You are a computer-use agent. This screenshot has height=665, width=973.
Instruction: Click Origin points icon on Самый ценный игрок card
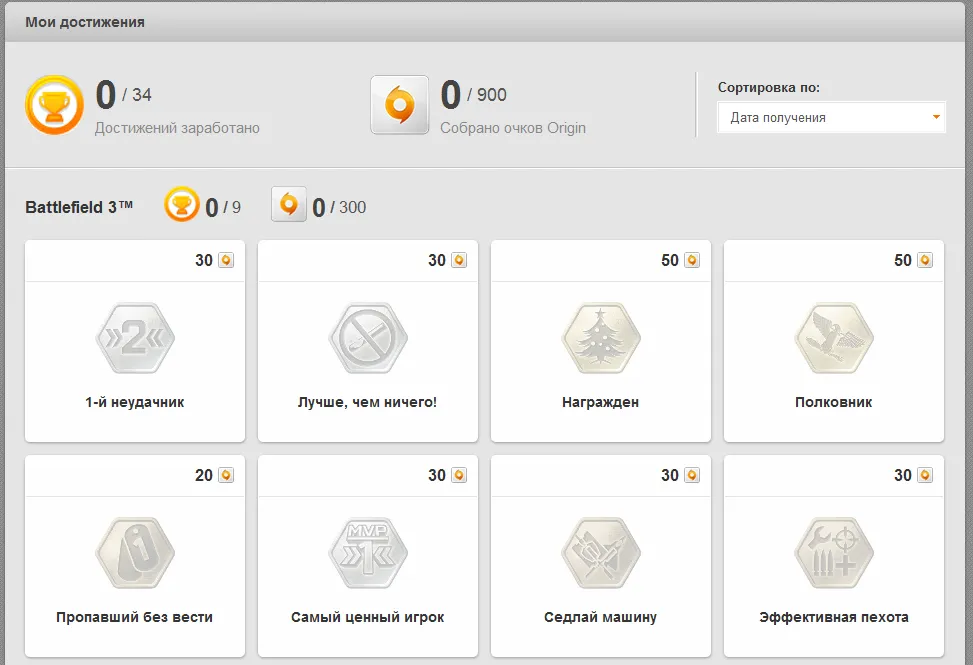point(459,475)
